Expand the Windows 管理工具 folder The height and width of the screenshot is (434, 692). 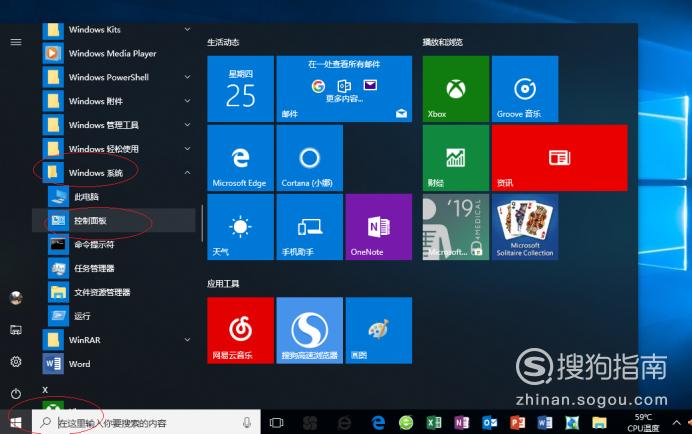114,125
